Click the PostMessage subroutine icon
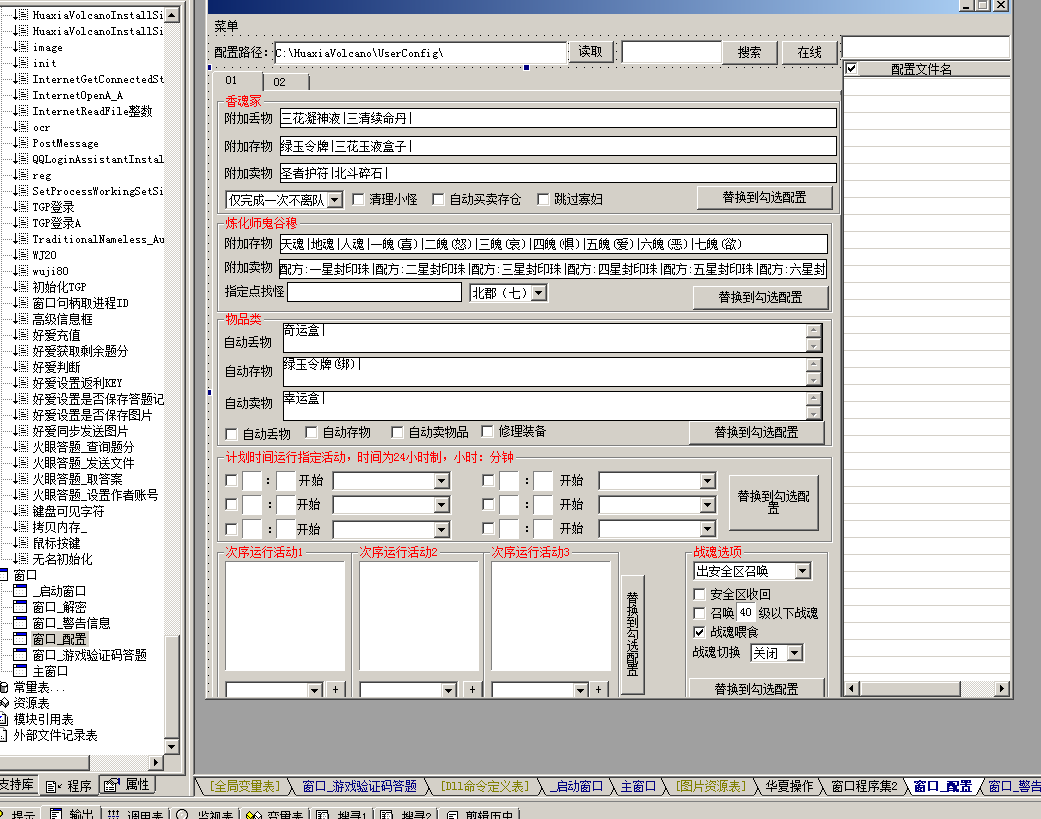 click(22, 143)
